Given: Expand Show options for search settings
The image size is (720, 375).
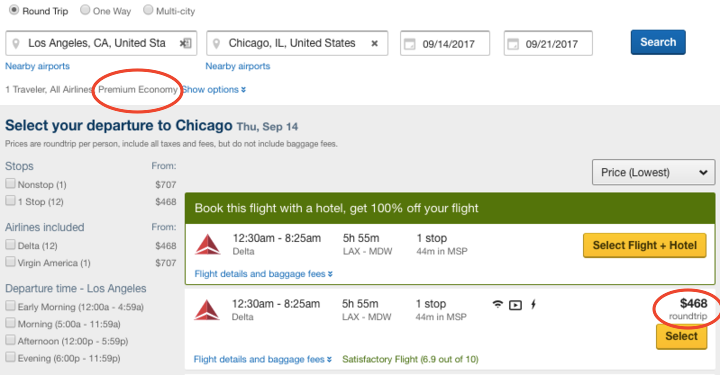Looking at the screenshot, I should 214,90.
